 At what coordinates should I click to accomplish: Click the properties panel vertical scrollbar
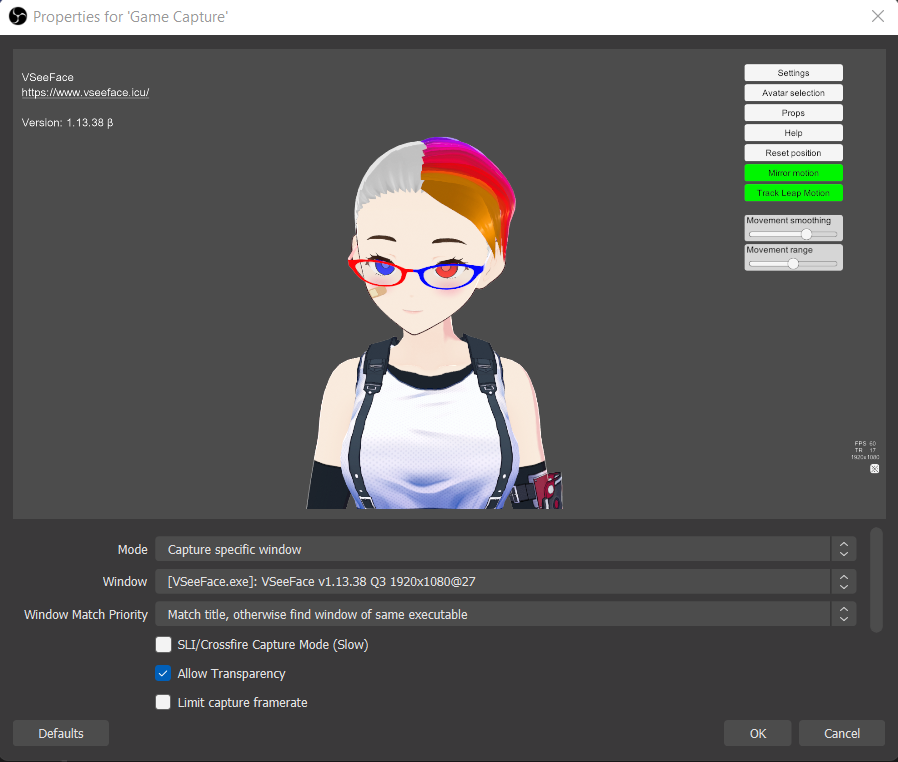tap(876, 580)
